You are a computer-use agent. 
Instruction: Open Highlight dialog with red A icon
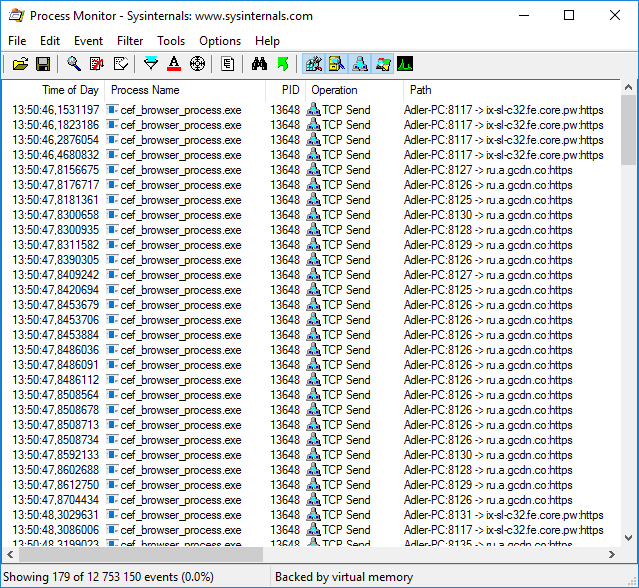click(x=174, y=64)
